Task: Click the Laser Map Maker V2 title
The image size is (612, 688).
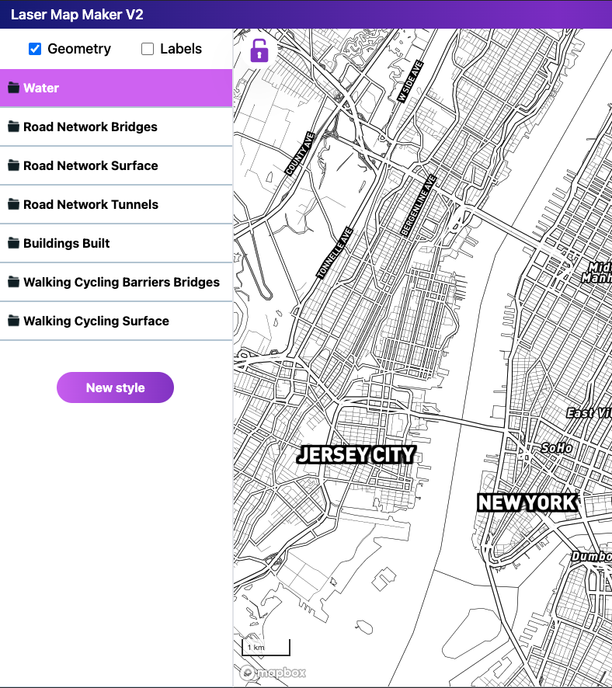Action: 77,14
